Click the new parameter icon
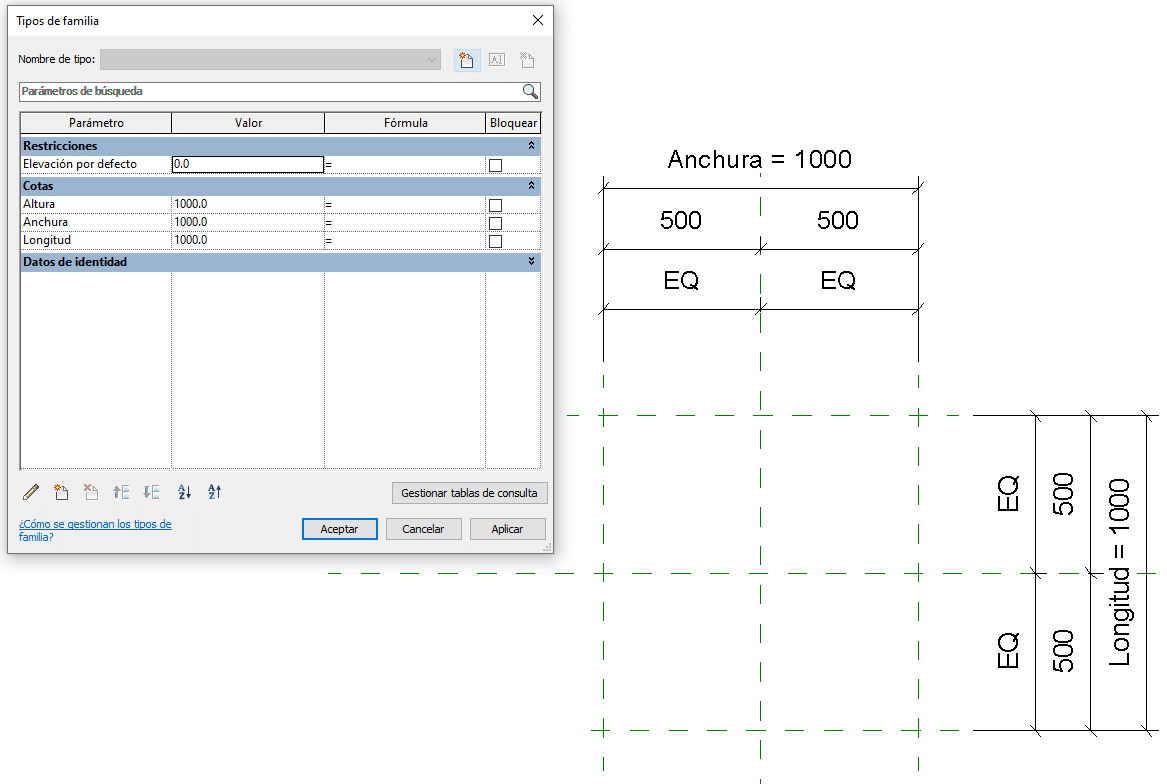The width and height of the screenshot is (1167, 784). 61,491
